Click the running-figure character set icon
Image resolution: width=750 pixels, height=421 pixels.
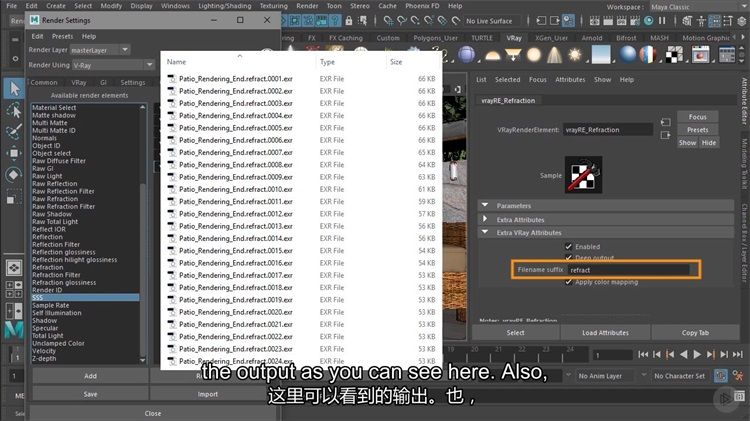coord(737,376)
